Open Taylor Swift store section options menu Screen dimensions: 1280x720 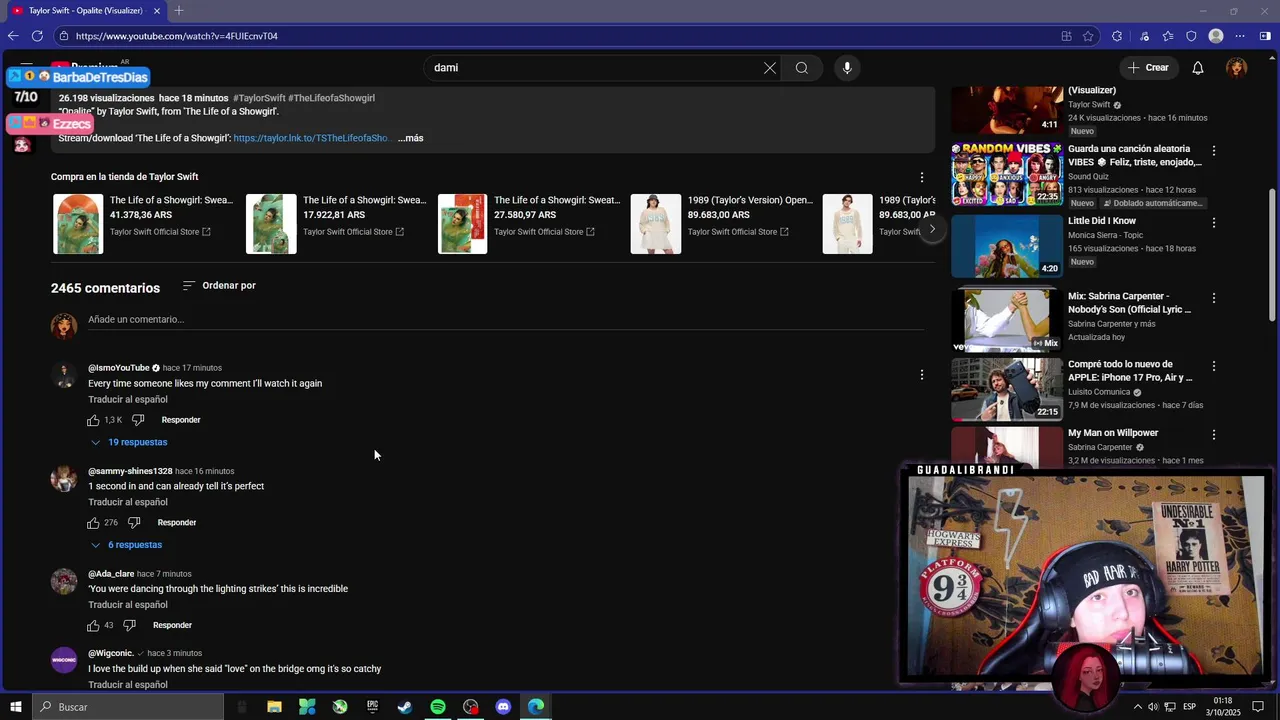pos(922,177)
